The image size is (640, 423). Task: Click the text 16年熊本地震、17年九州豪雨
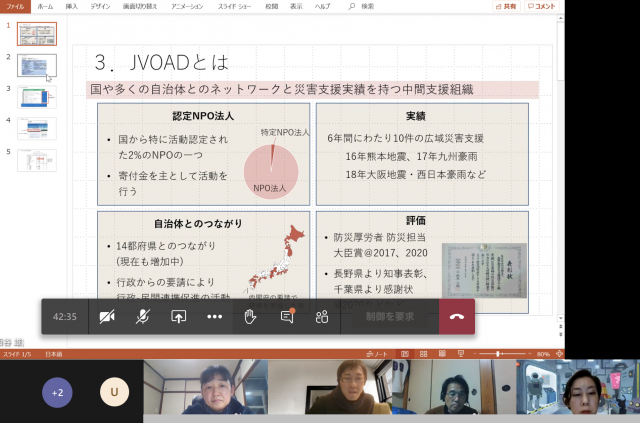point(411,156)
